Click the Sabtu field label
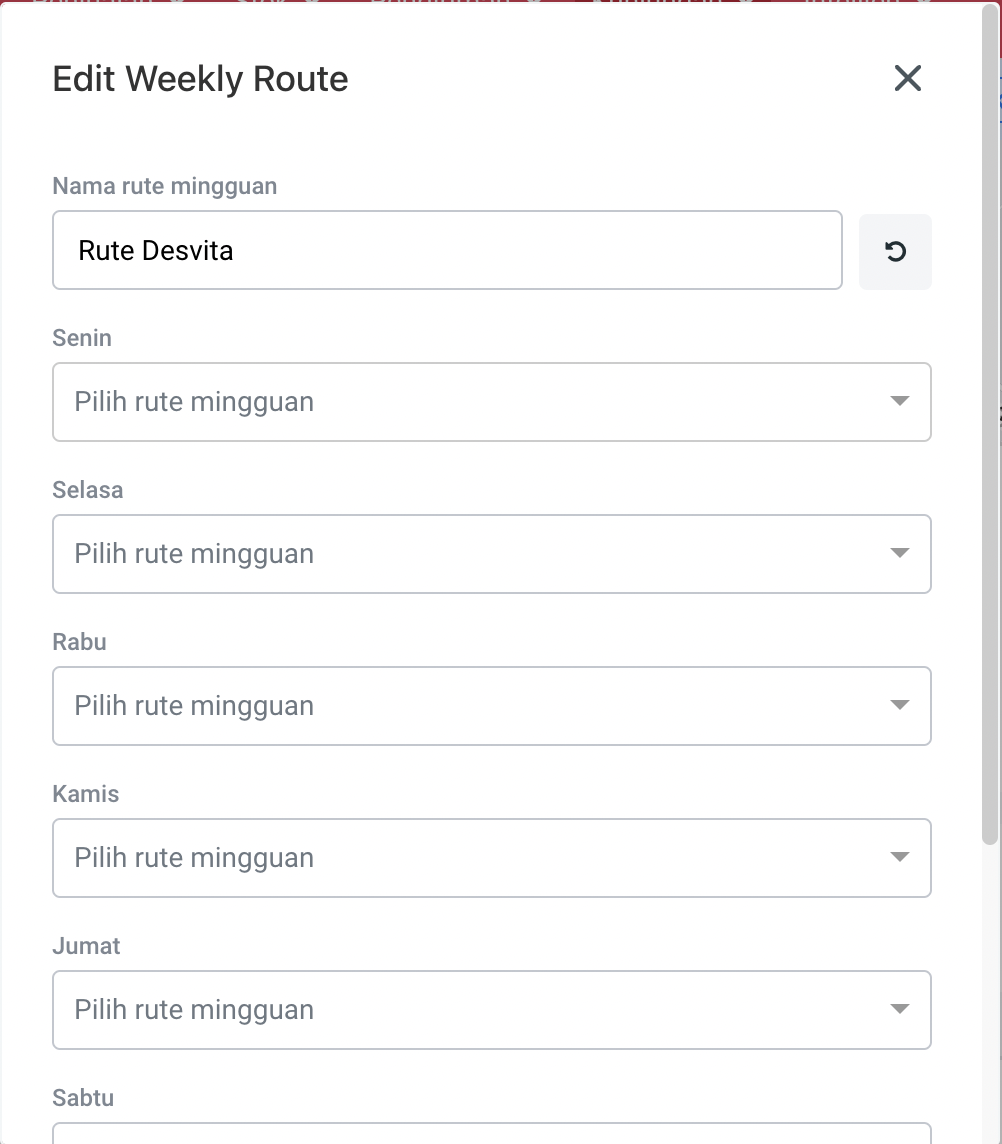This screenshot has width=1002, height=1144. tap(83, 1098)
